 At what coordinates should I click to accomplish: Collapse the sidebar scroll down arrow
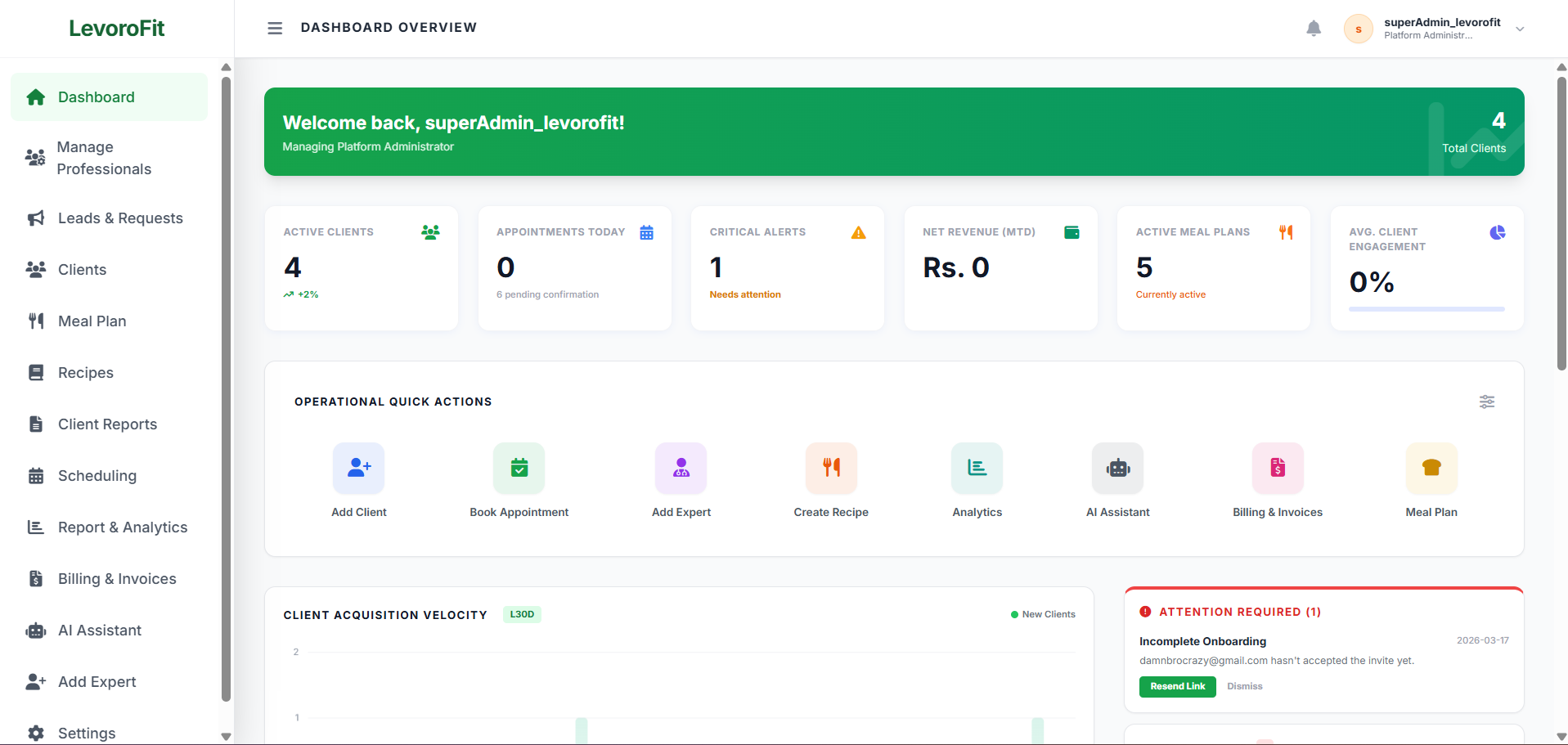click(226, 736)
